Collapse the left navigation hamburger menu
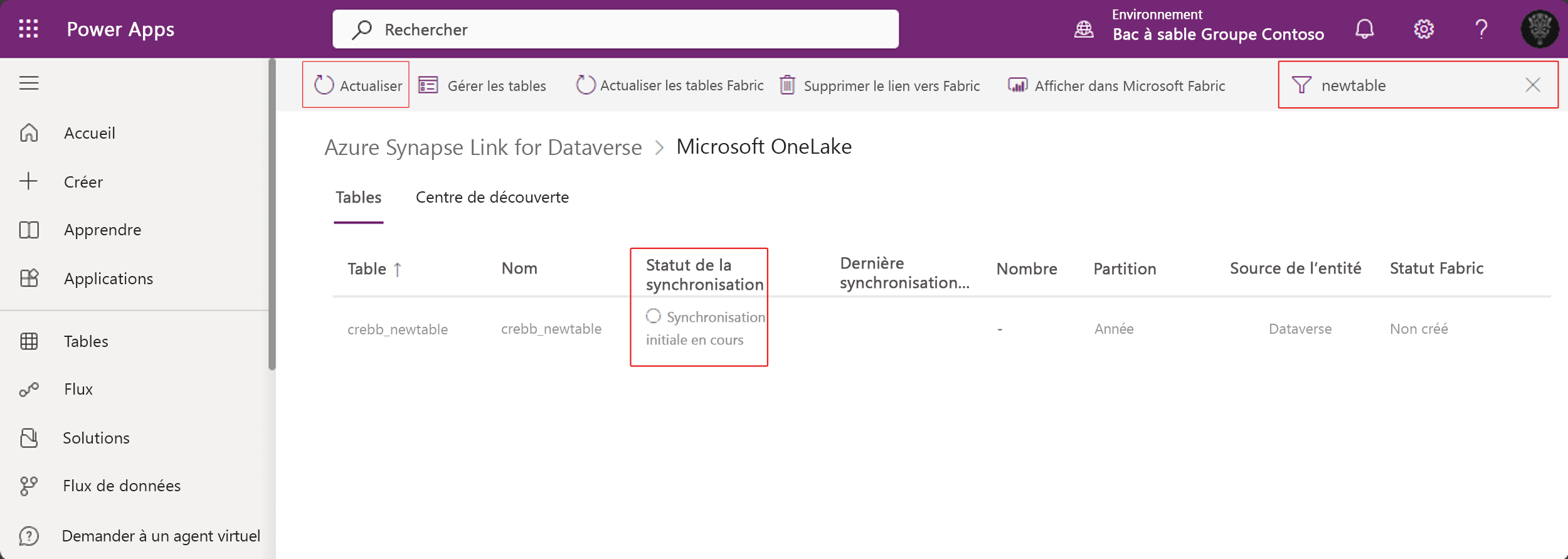Screen dimensions: 1568x559 29,83
